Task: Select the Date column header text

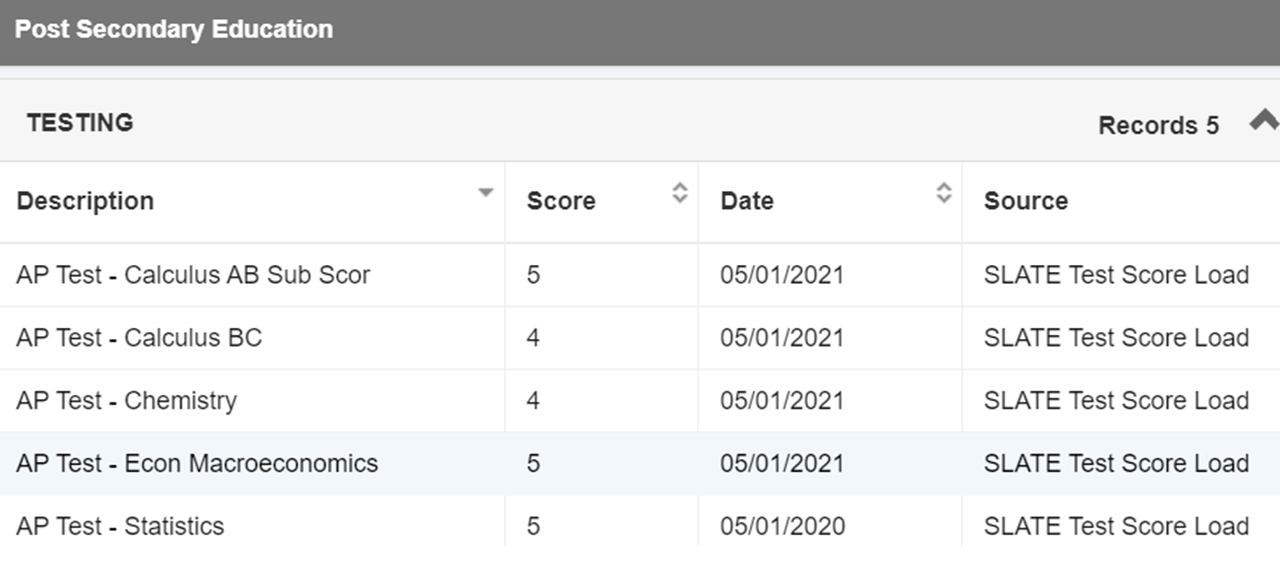Action: 747,201
